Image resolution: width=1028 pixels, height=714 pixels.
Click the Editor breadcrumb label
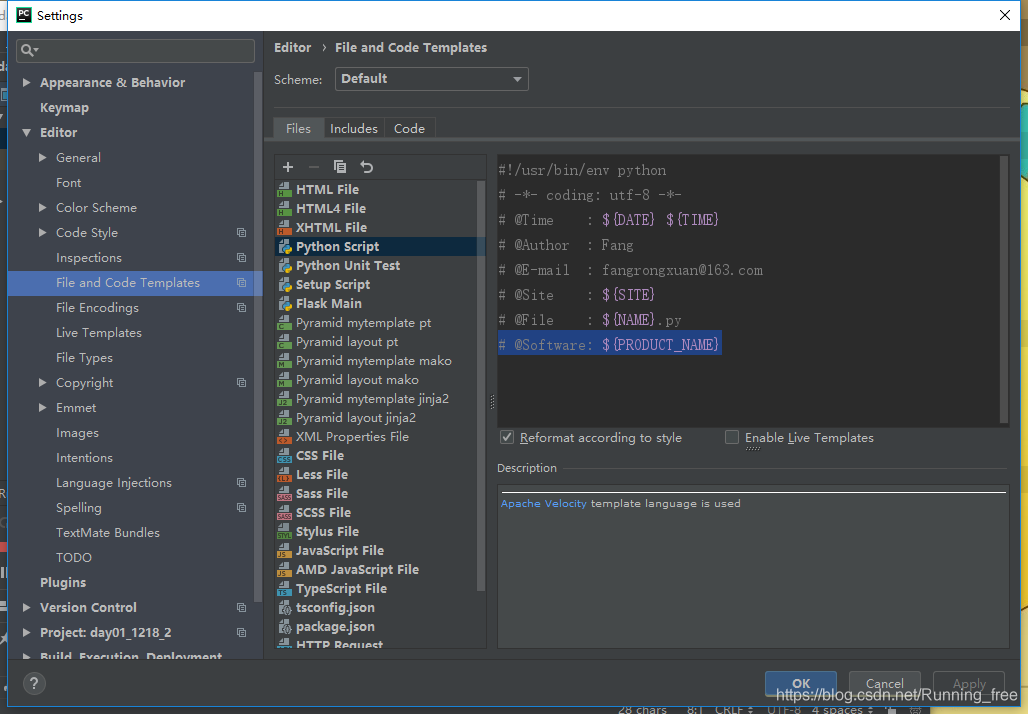[292, 48]
